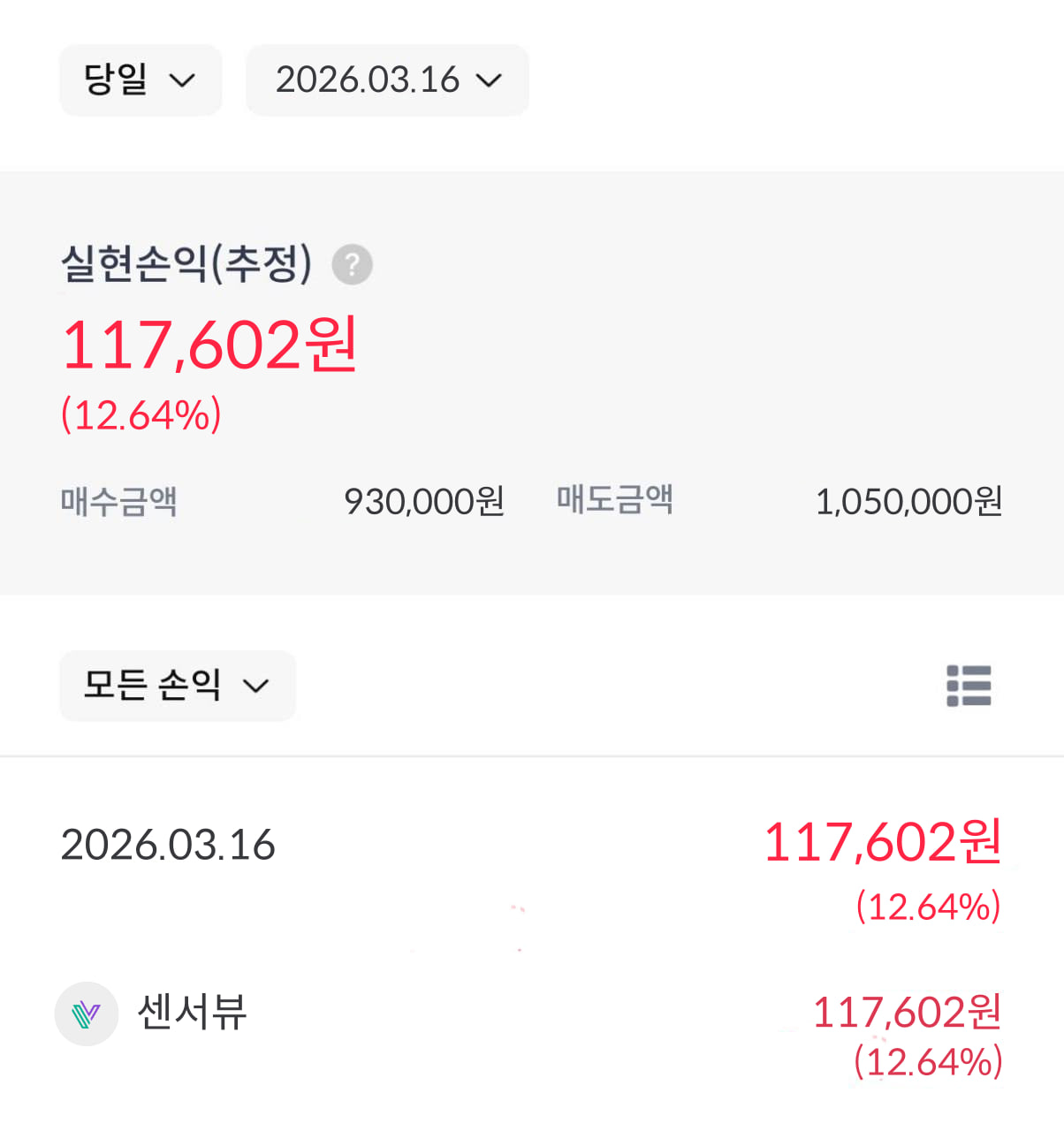Click the 매도금액 label
Viewport: 1064px width, 1131px height.
coord(614,499)
